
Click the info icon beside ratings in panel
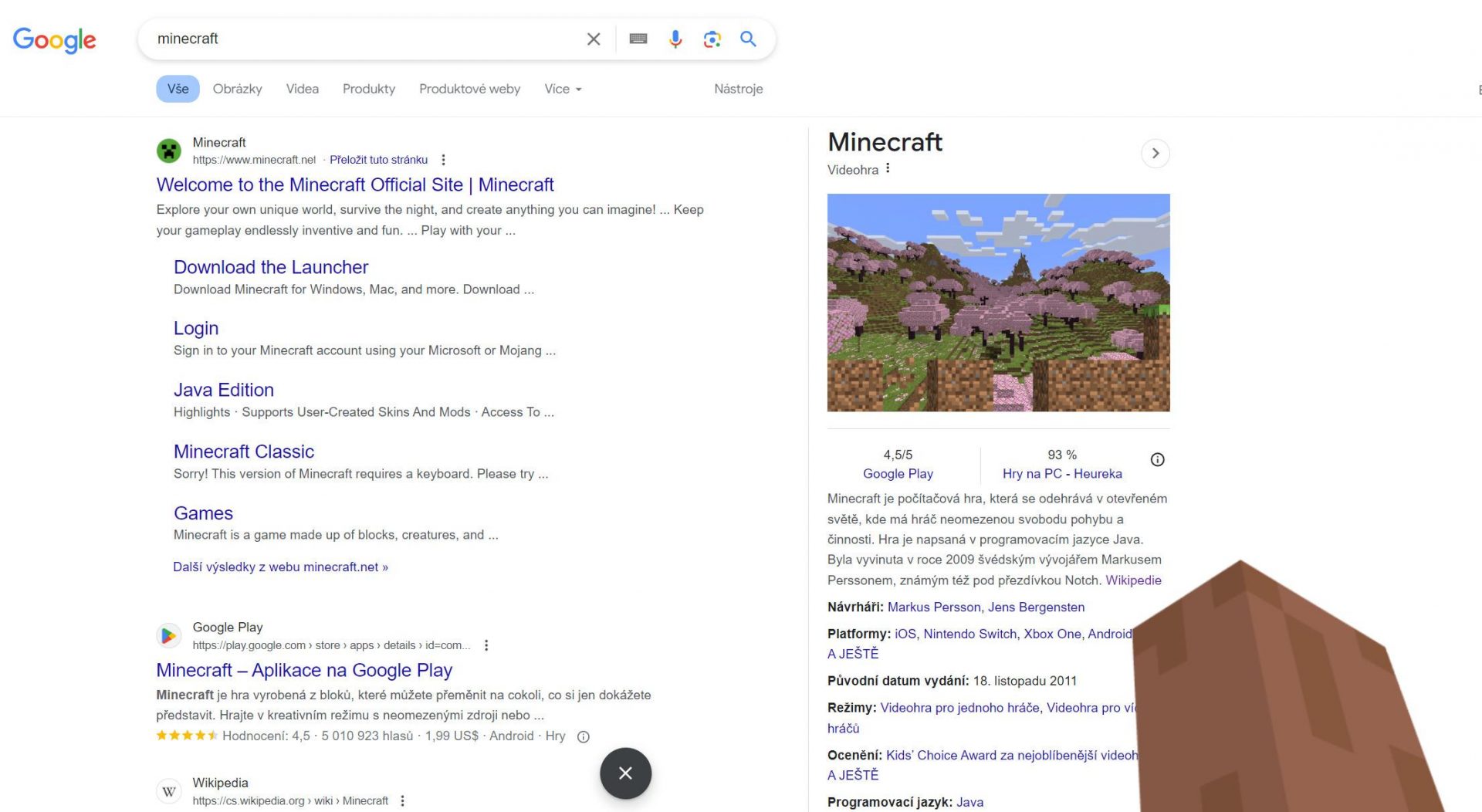[x=1157, y=460]
